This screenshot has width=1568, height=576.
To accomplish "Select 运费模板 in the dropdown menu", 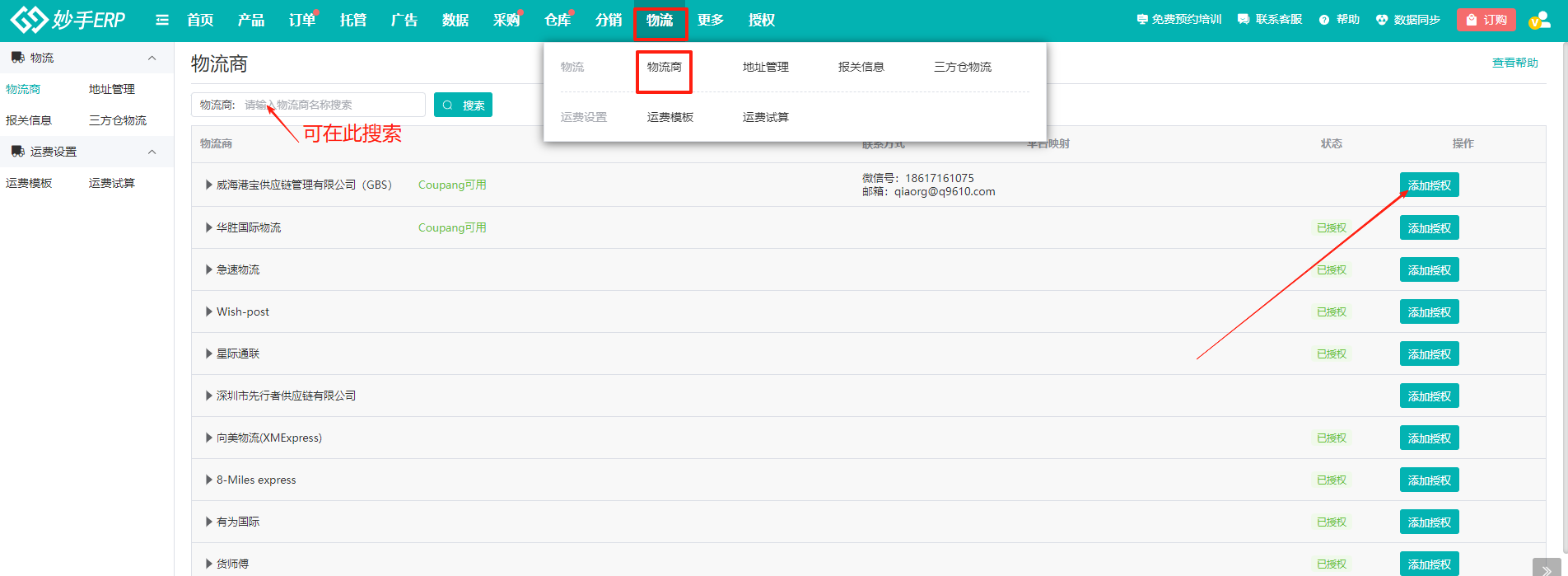I will (670, 117).
